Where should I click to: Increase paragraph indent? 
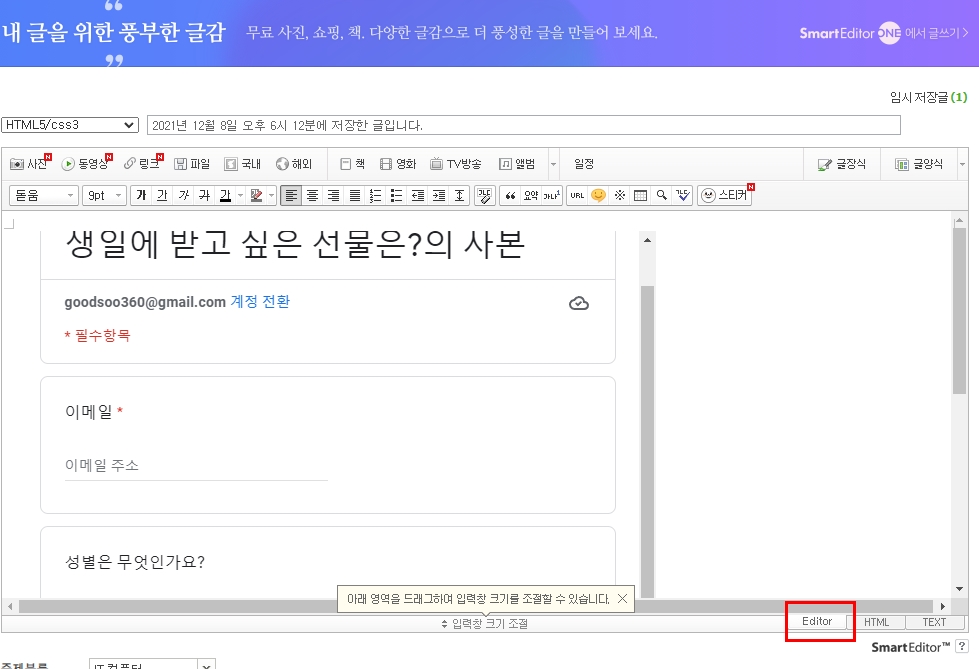pos(439,196)
